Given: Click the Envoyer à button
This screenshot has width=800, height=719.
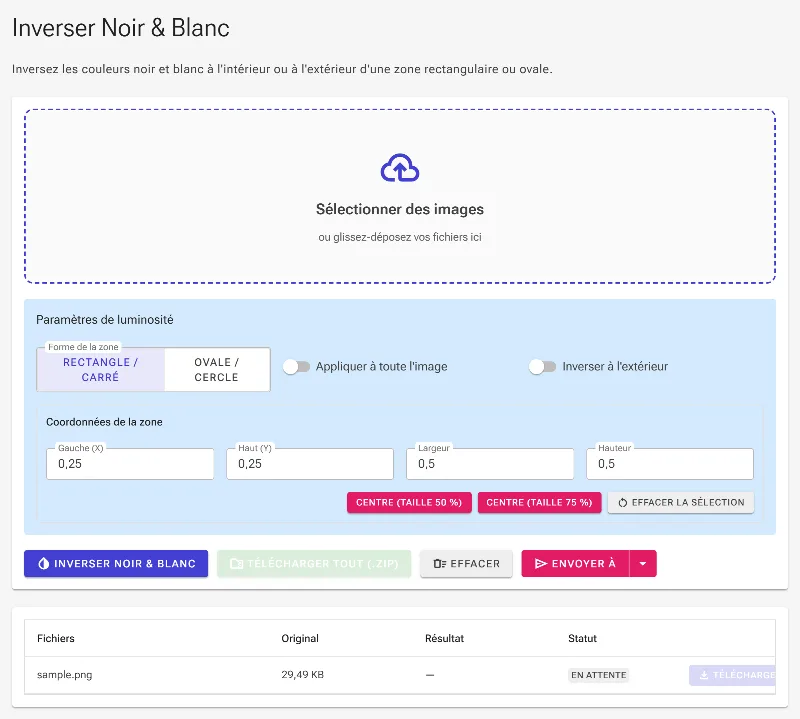Looking at the screenshot, I should click(576, 563).
